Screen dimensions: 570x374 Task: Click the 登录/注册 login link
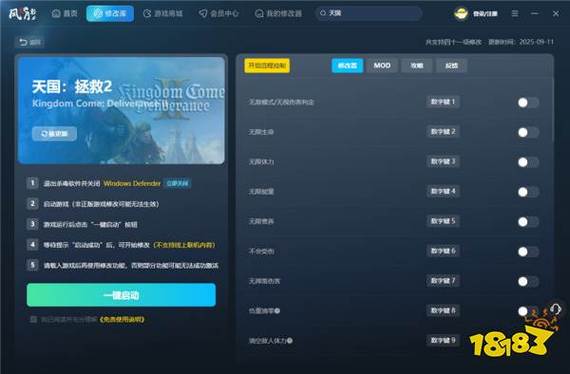485,14
